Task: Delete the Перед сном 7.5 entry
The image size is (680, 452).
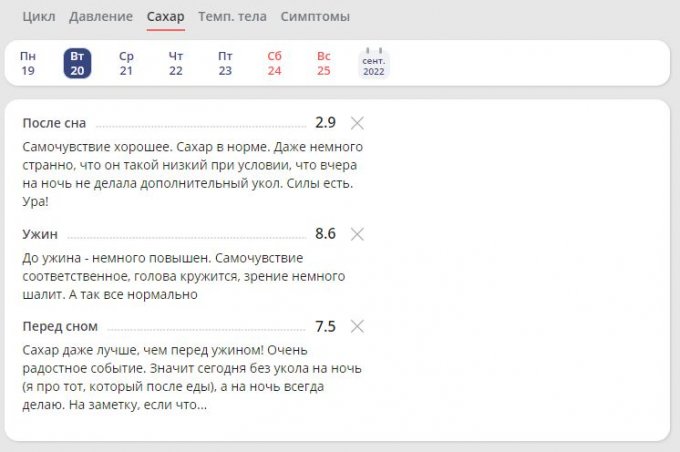Action: click(x=357, y=326)
